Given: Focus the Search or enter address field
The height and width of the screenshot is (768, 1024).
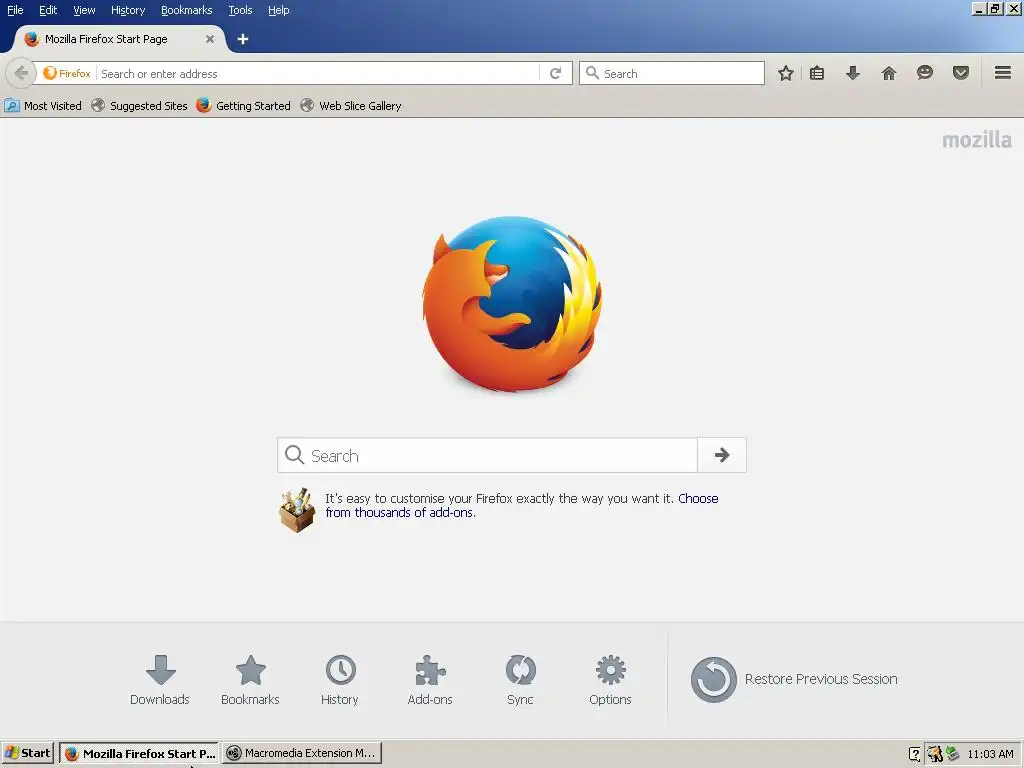Looking at the screenshot, I should [x=318, y=73].
